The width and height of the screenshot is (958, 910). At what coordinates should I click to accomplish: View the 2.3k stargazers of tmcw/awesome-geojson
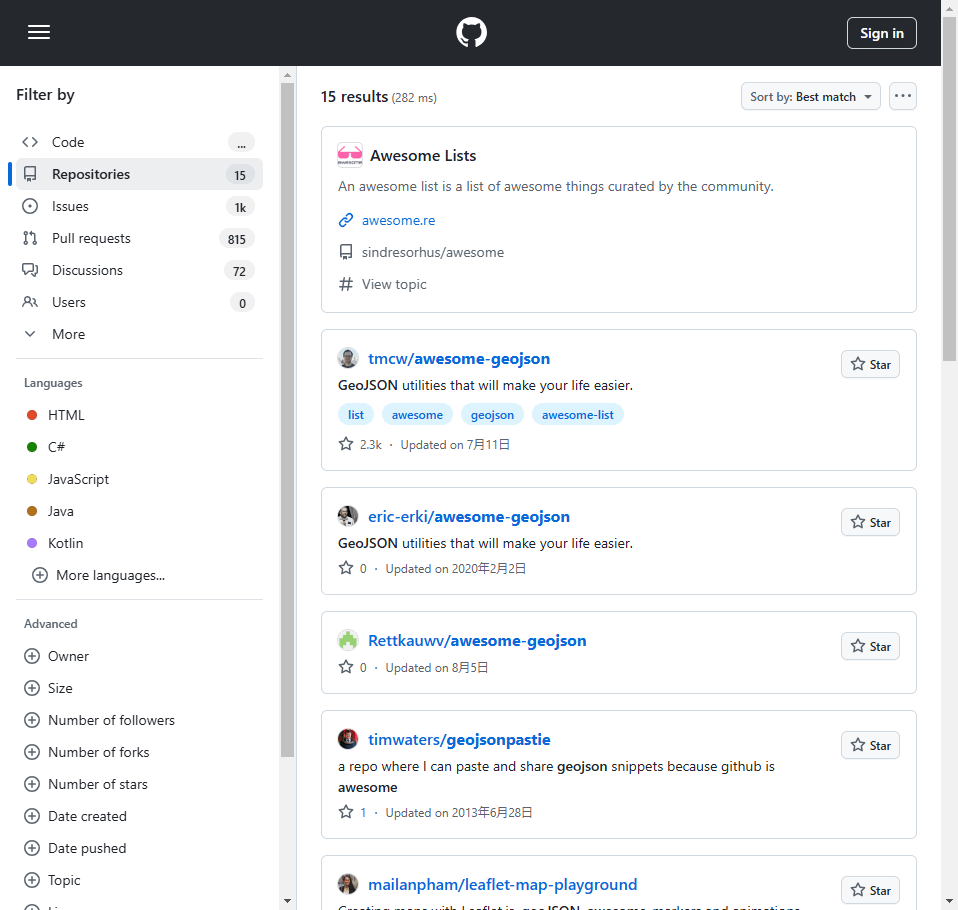tap(360, 444)
